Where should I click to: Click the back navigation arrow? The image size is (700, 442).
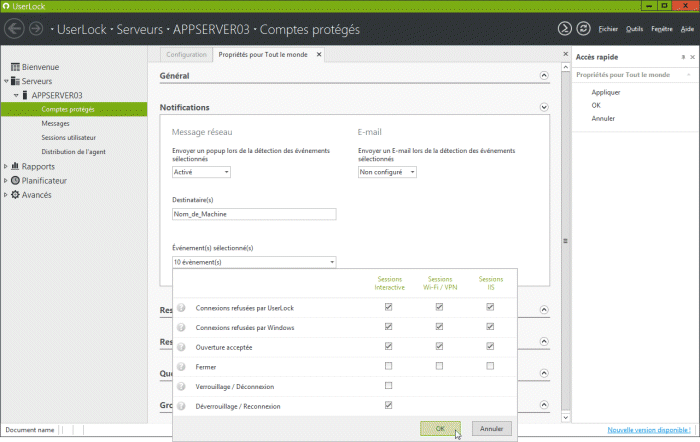click(x=14, y=29)
